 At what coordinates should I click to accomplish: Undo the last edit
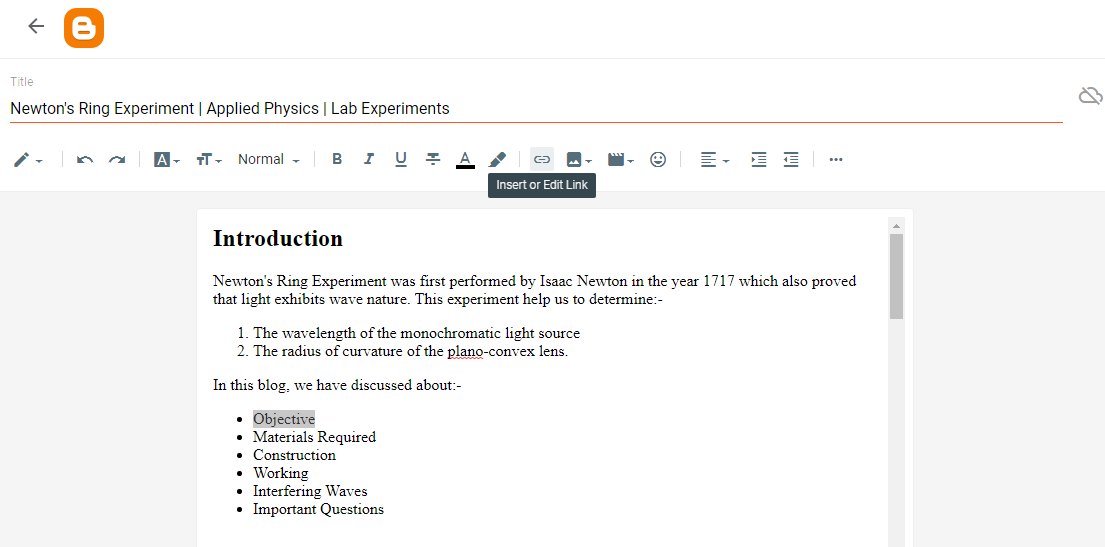coord(85,160)
